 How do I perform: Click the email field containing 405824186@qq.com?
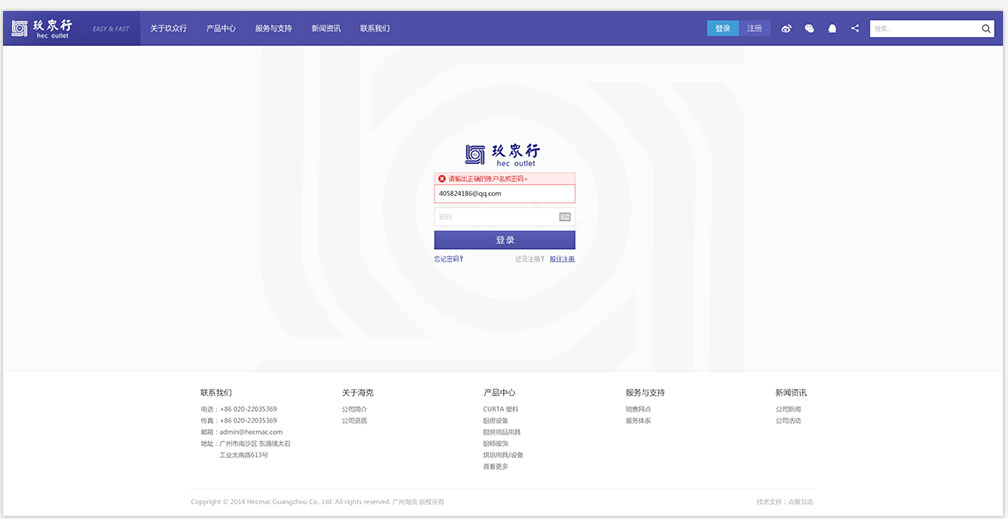(505, 194)
